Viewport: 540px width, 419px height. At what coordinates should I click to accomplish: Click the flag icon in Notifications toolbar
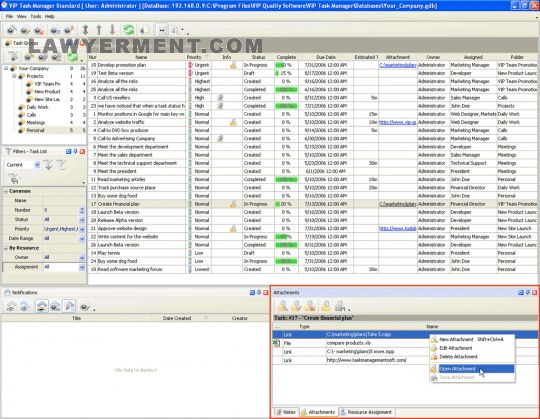tap(69, 306)
